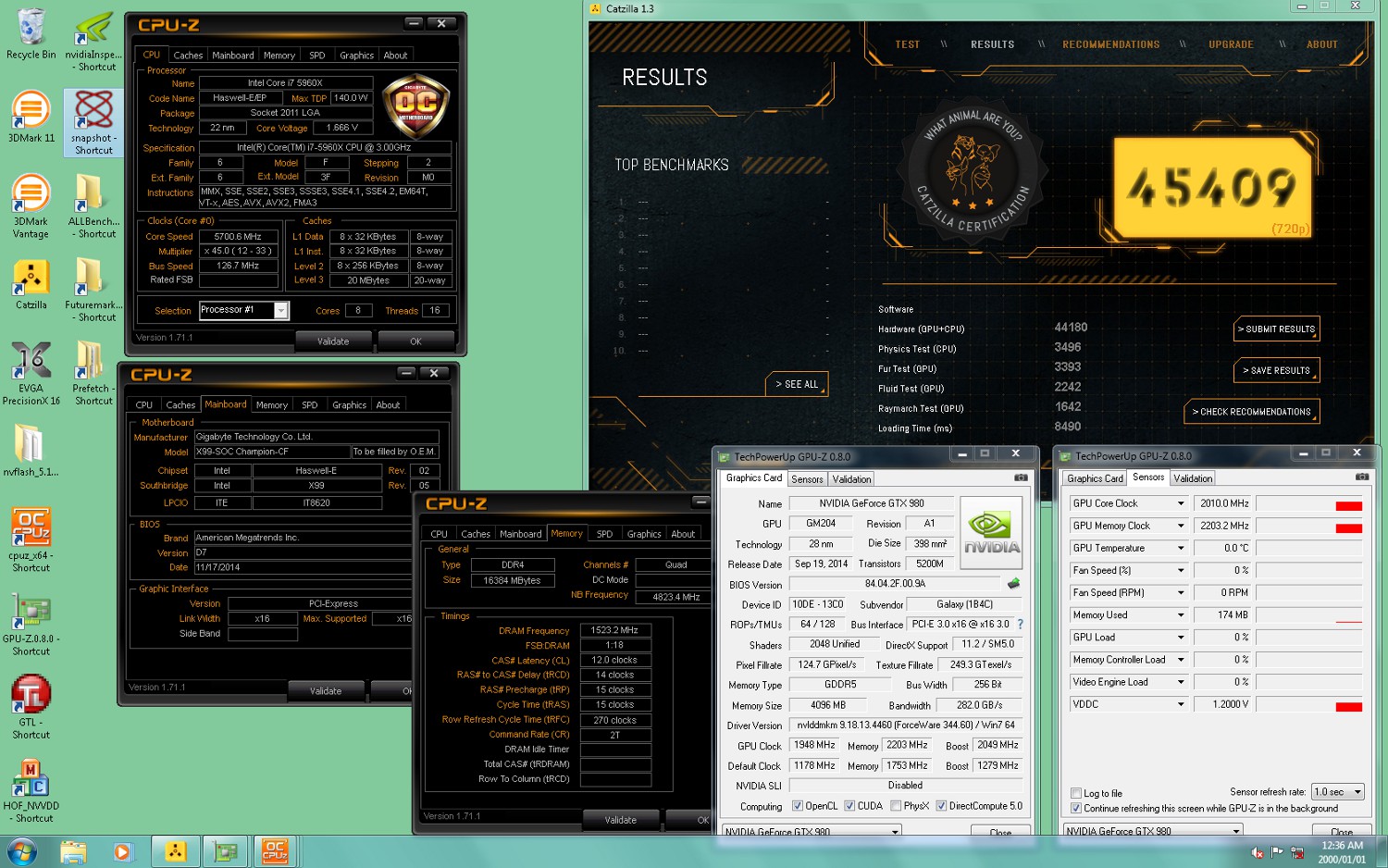Viewport: 1388px width, 868px height.
Task: Toggle Continue refreshing in background checkbox
Action: pos(1076,808)
